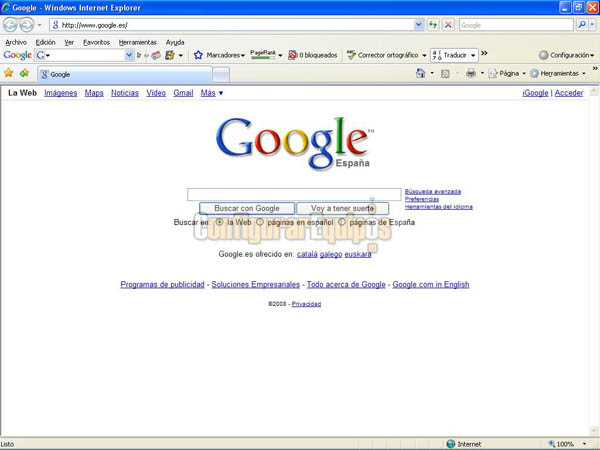Expand the Traducir dropdown arrow

(x=473, y=55)
